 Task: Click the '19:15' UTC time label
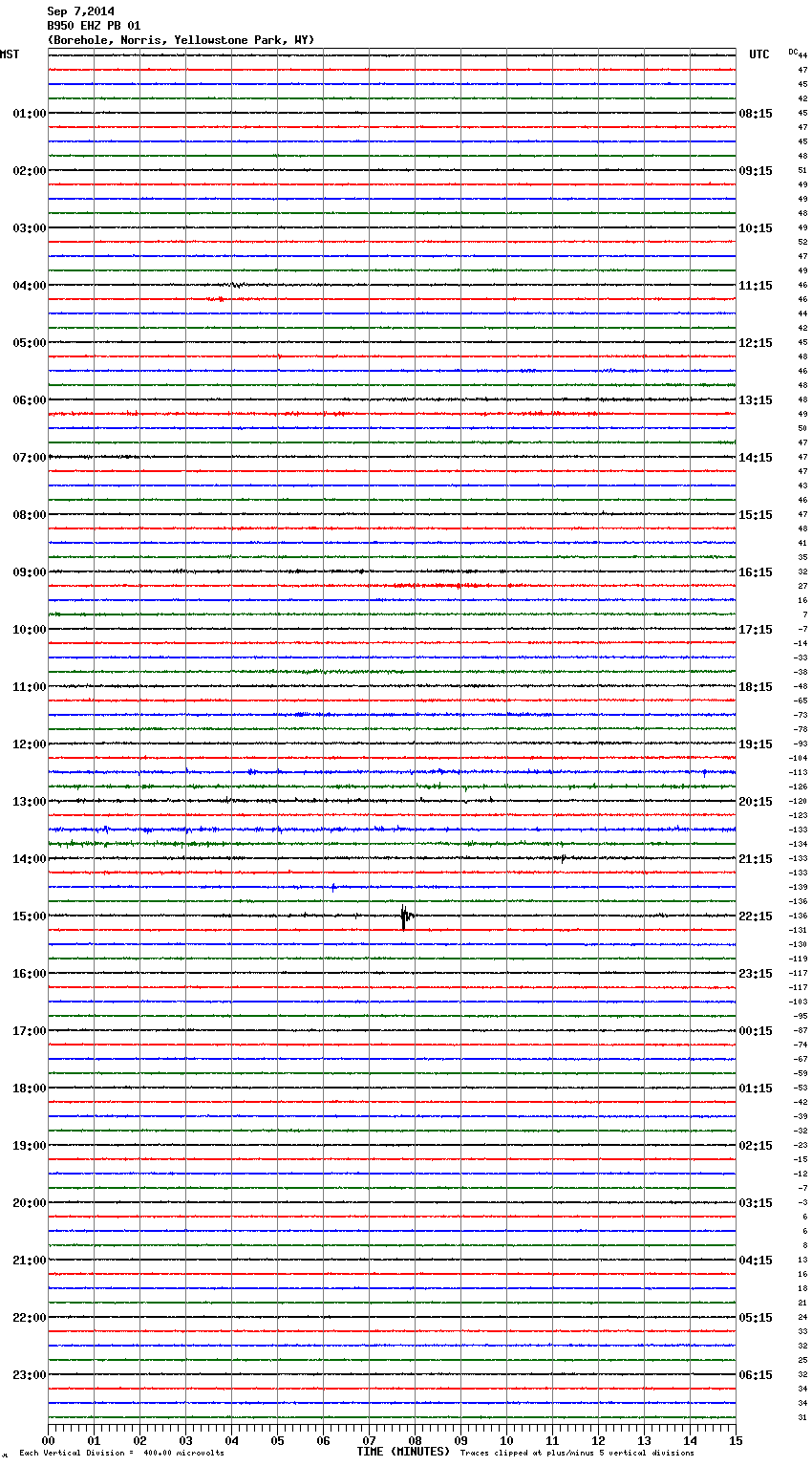point(756,744)
